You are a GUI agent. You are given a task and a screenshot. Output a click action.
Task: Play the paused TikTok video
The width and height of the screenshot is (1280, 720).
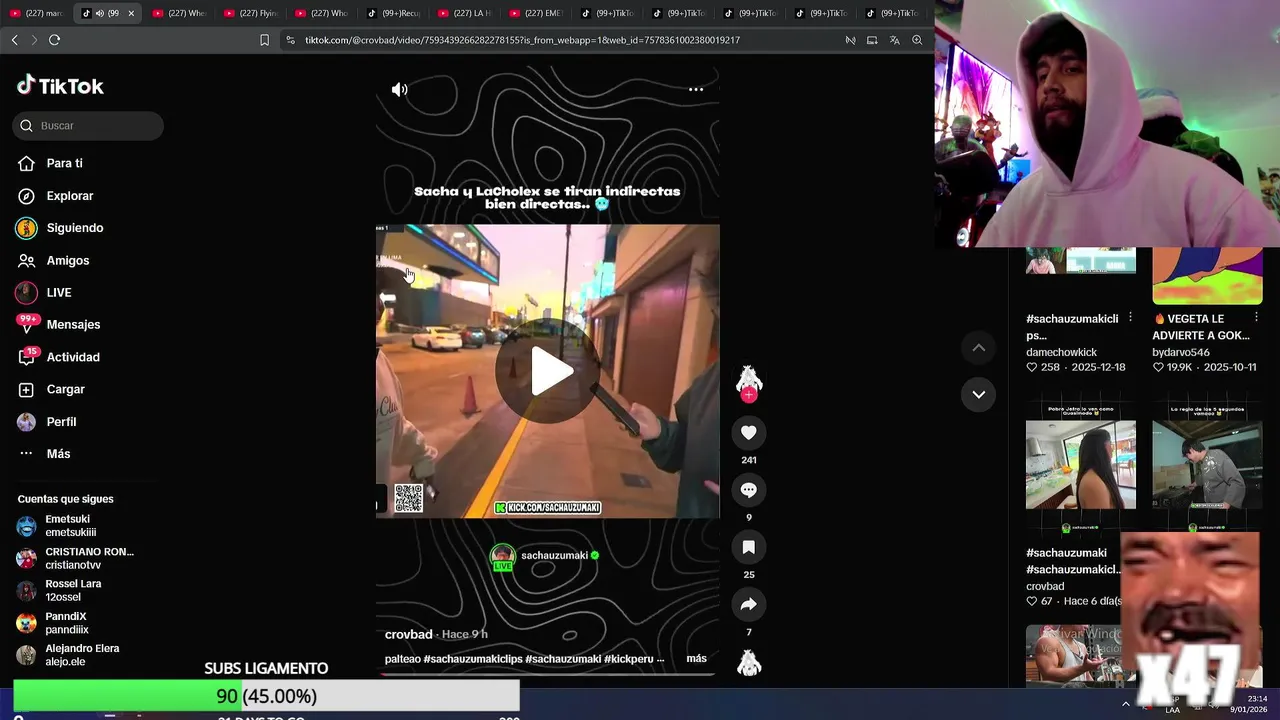click(548, 372)
